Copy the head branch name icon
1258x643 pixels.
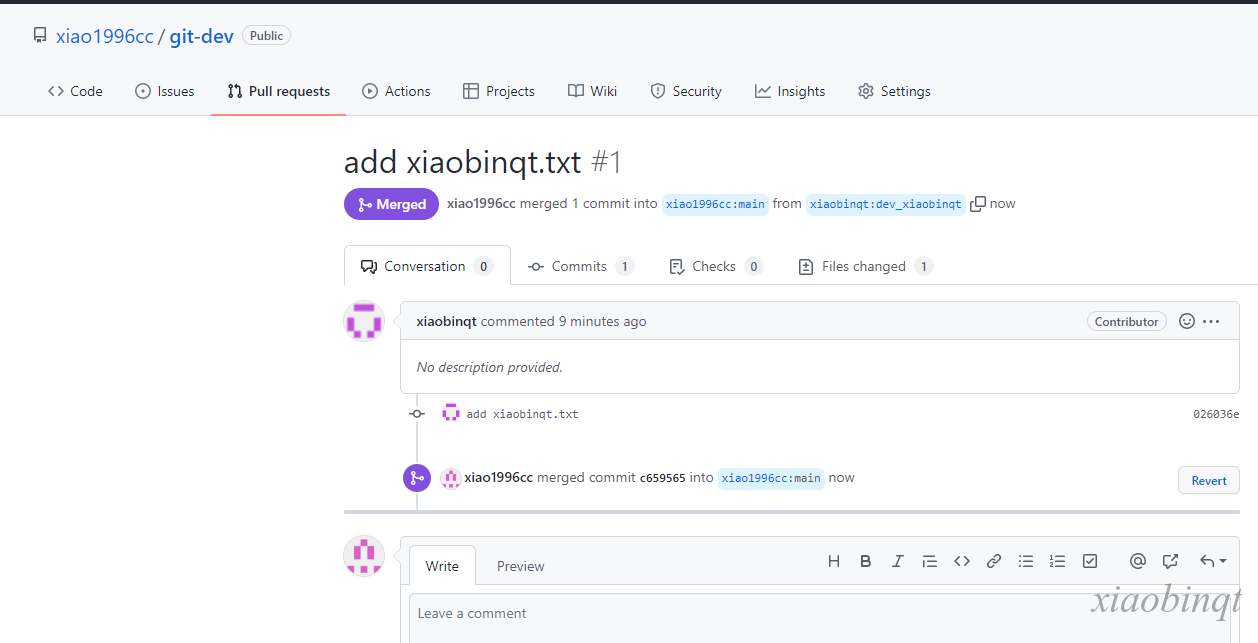tap(978, 204)
